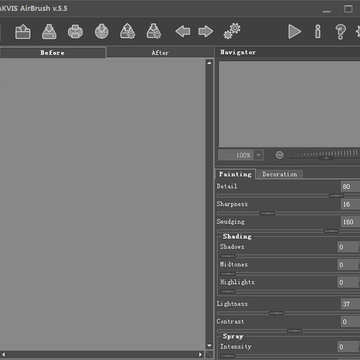The image size is (360, 360).
Task: Open the 100% zoom dropdown arrow
Action: coord(258,155)
